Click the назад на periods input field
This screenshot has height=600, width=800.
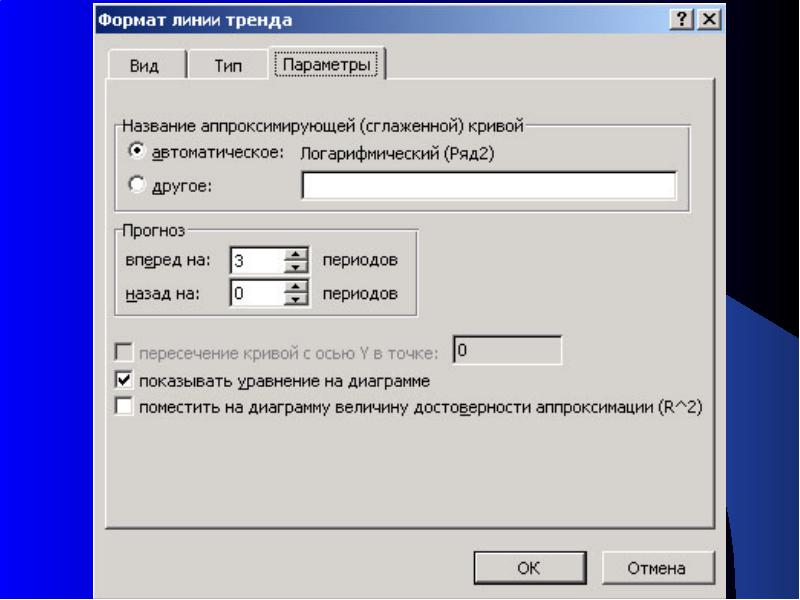click(x=257, y=293)
